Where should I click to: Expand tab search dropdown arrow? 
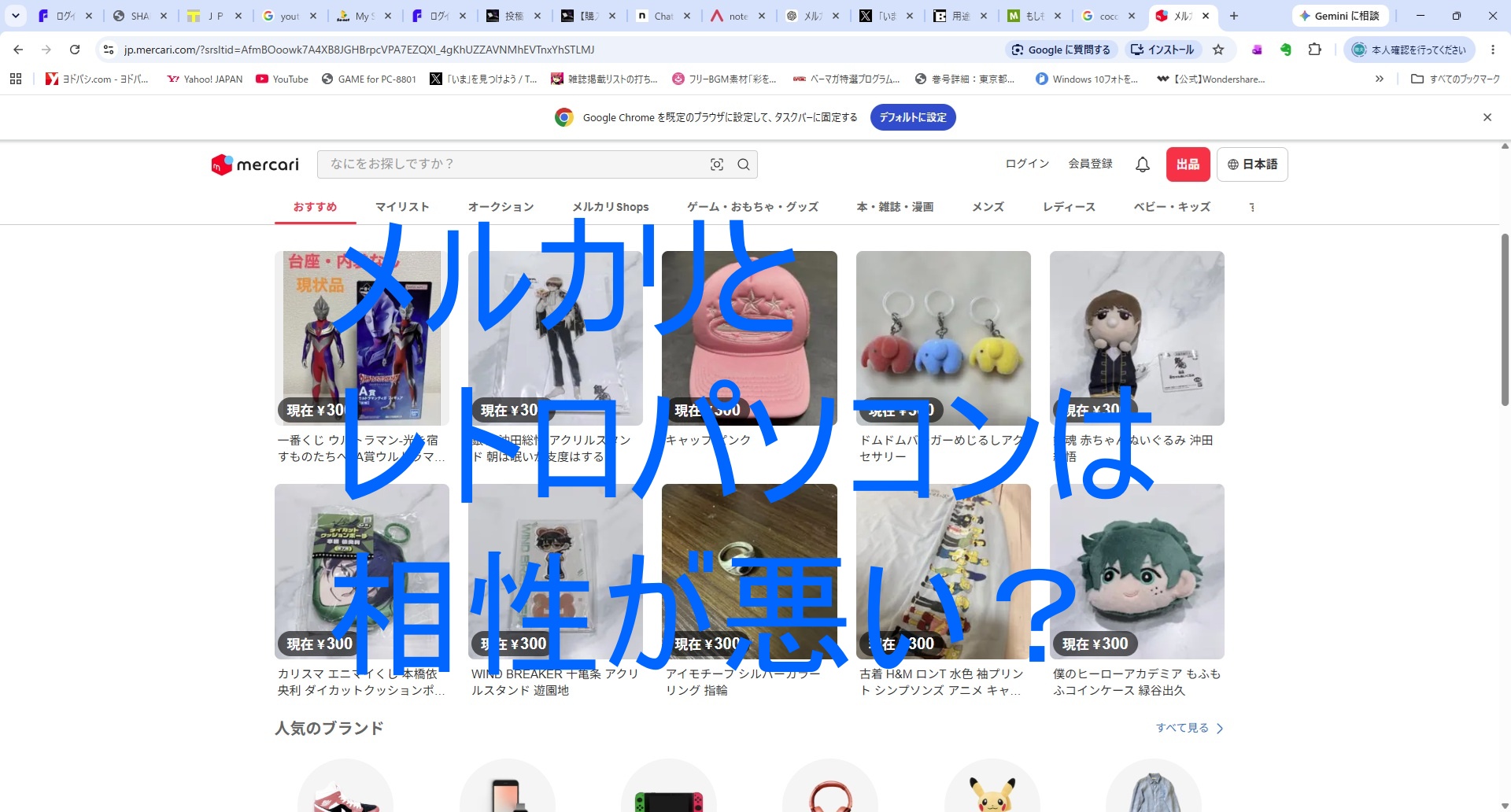tap(16, 16)
